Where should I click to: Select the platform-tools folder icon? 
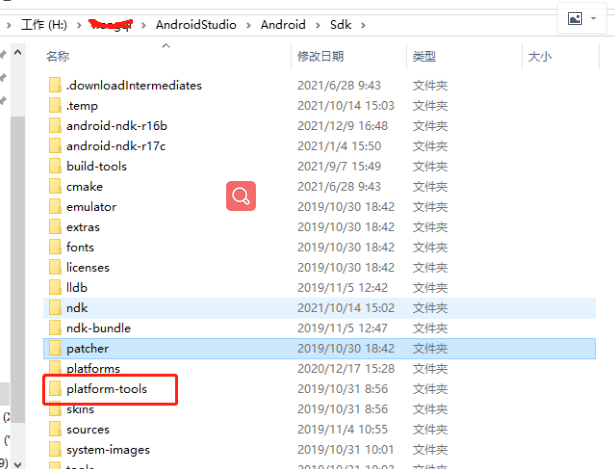[x=55, y=389]
